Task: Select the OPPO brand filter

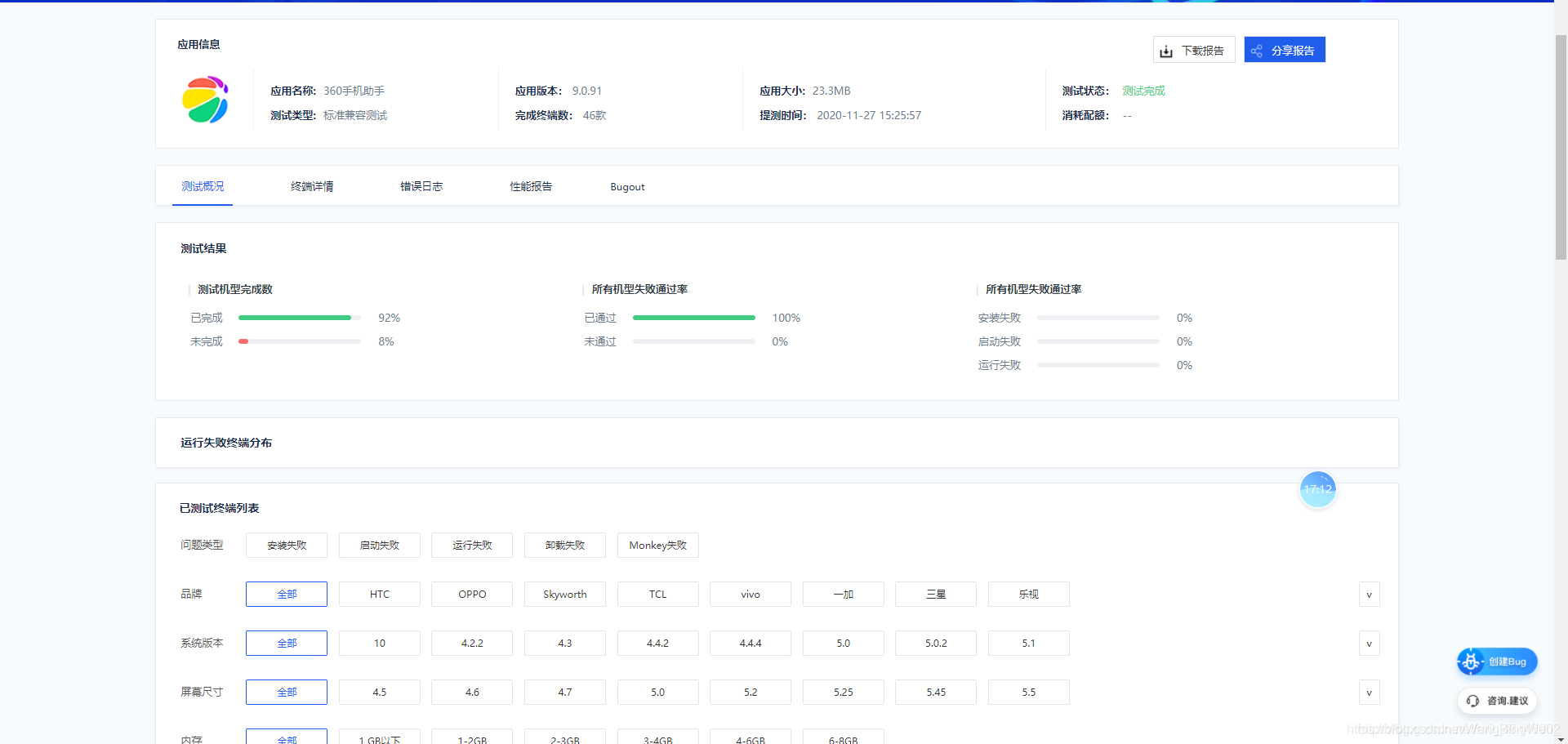Action: click(x=472, y=595)
